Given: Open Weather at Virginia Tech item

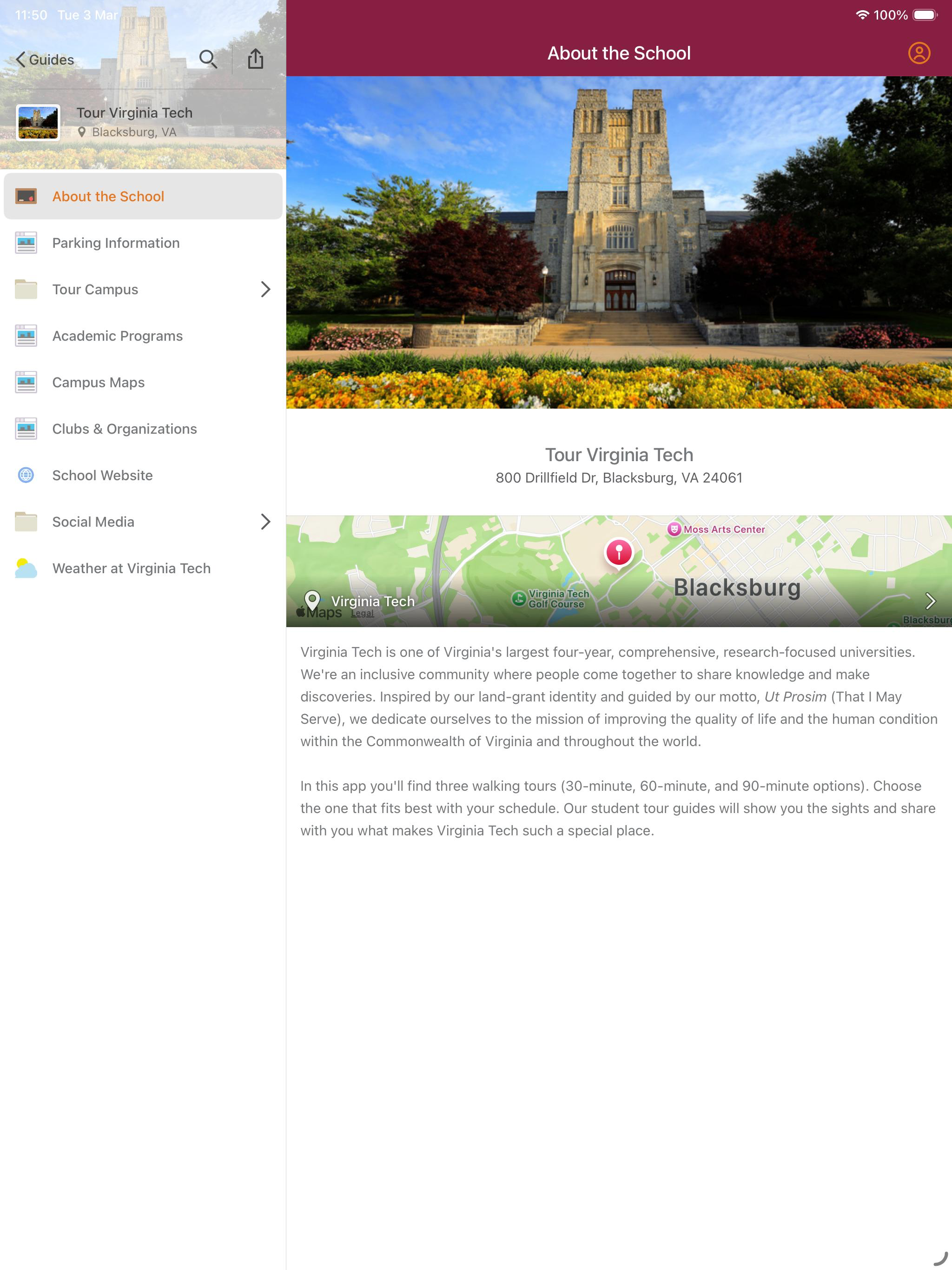Looking at the screenshot, I should click(x=143, y=569).
